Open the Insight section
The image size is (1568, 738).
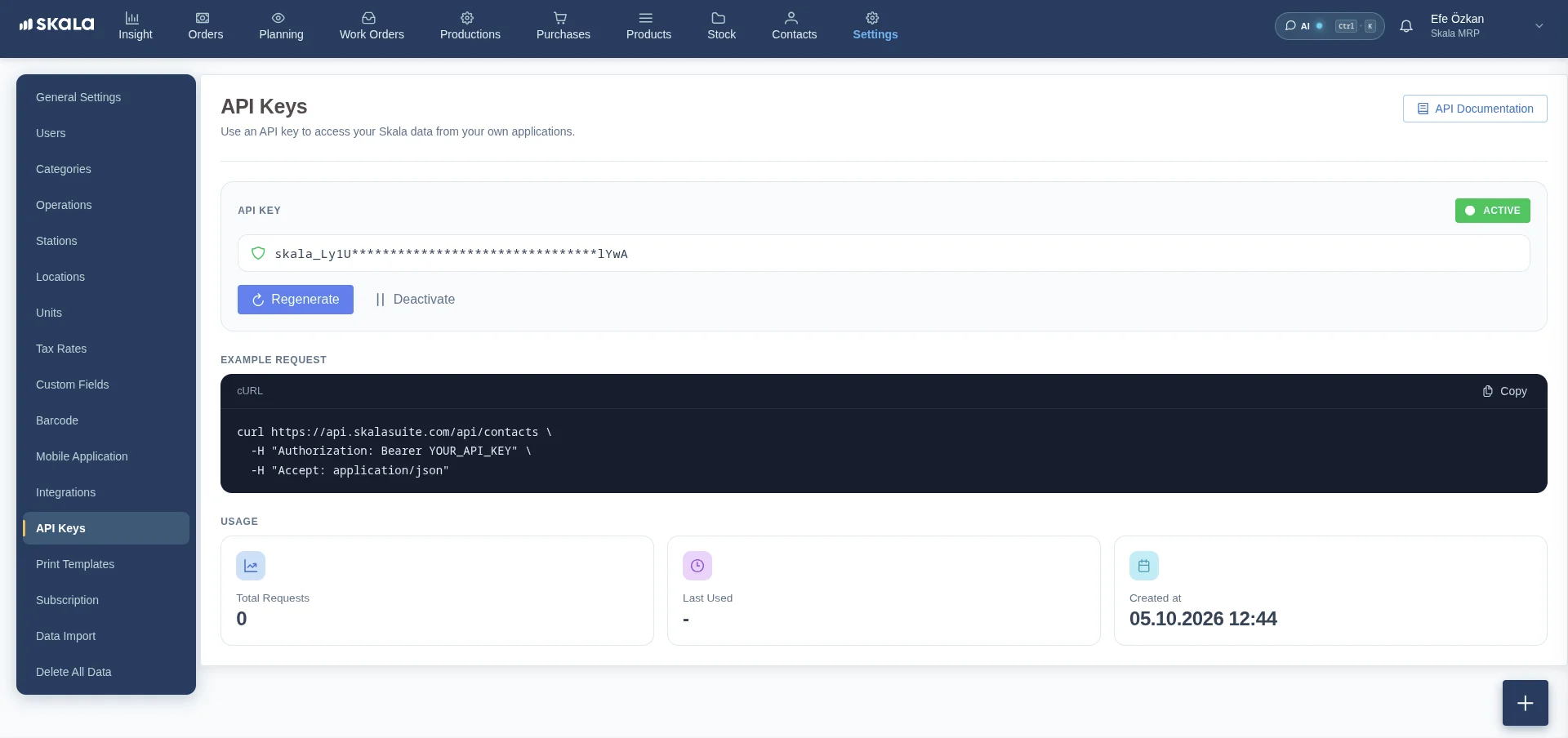click(135, 26)
